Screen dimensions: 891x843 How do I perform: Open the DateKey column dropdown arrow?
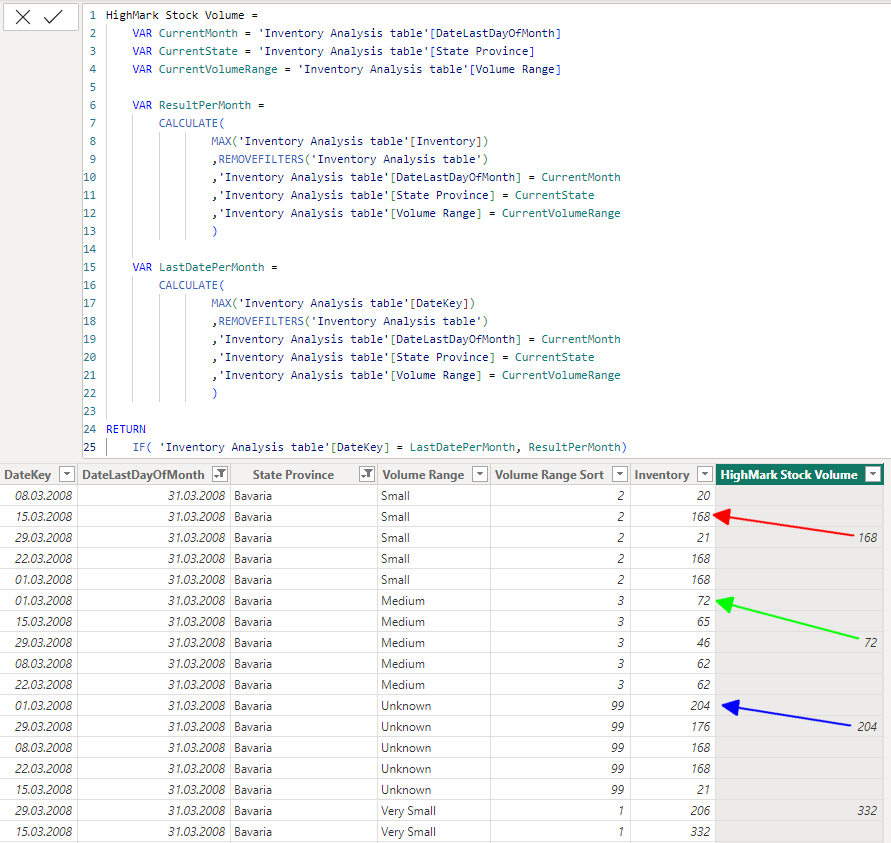point(66,475)
